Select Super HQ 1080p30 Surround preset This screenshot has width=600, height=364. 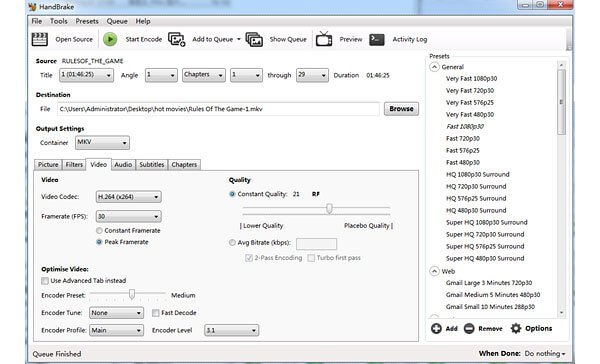tap(487, 222)
